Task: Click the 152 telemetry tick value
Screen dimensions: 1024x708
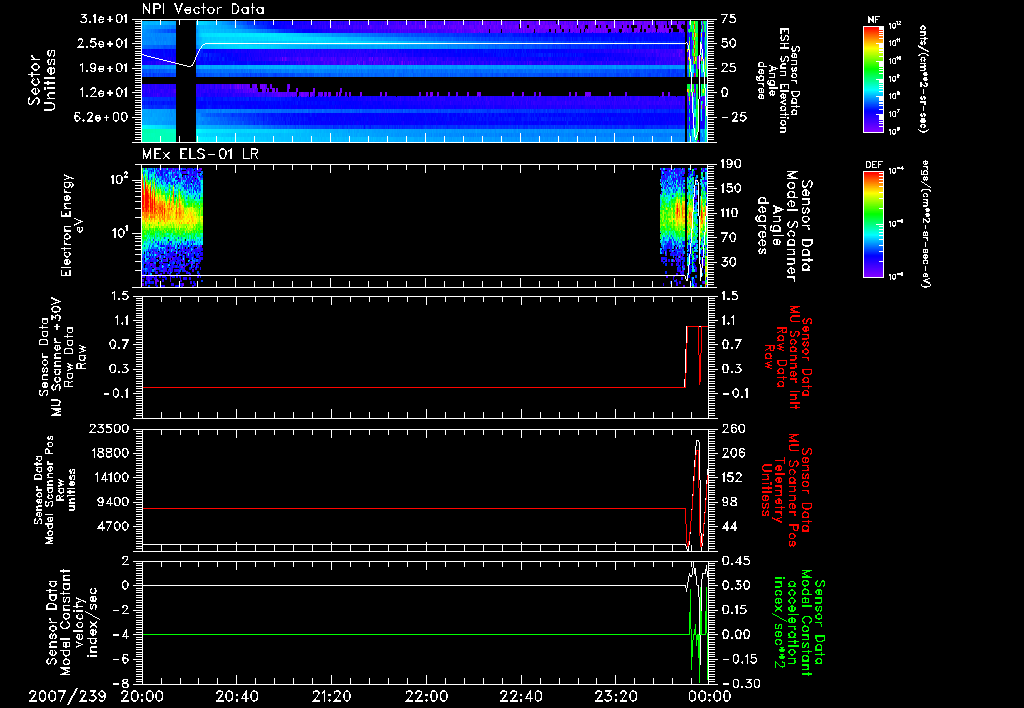Action: click(x=732, y=477)
